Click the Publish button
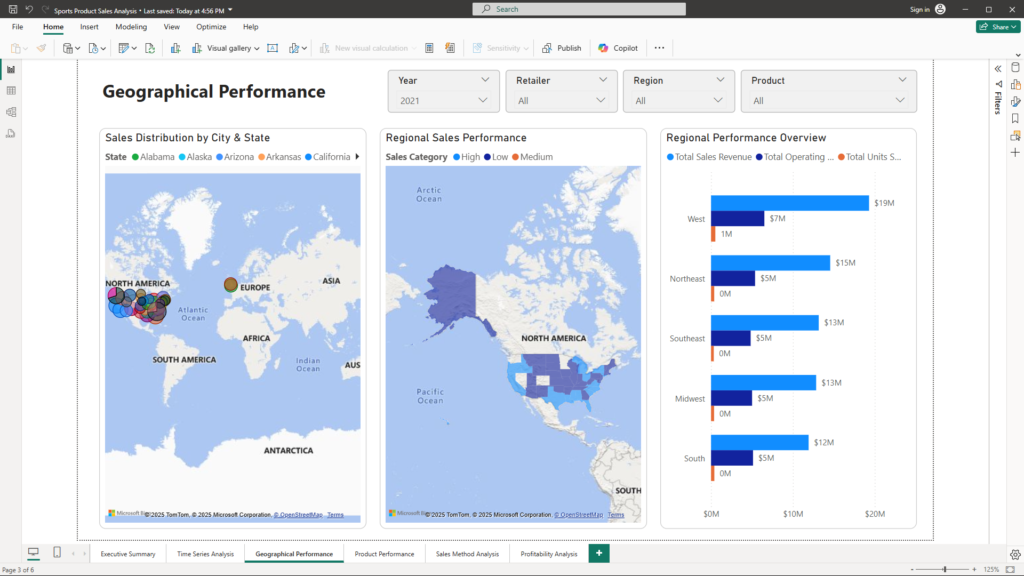 click(561, 48)
